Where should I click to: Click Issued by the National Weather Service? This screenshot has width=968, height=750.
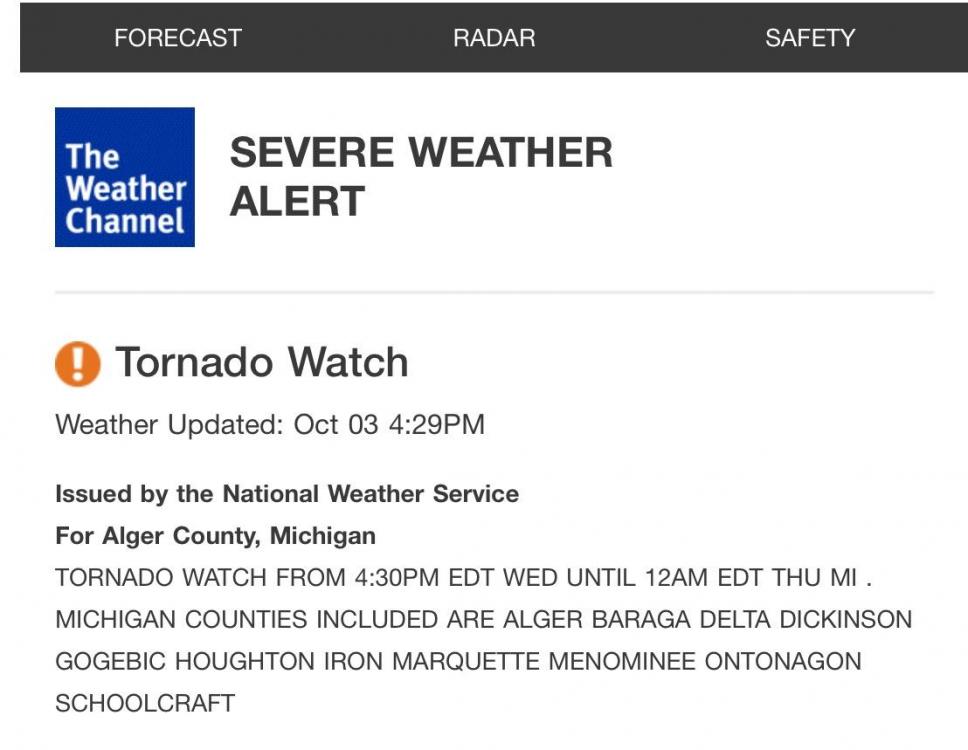pyautogui.click(x=287, y=494)
